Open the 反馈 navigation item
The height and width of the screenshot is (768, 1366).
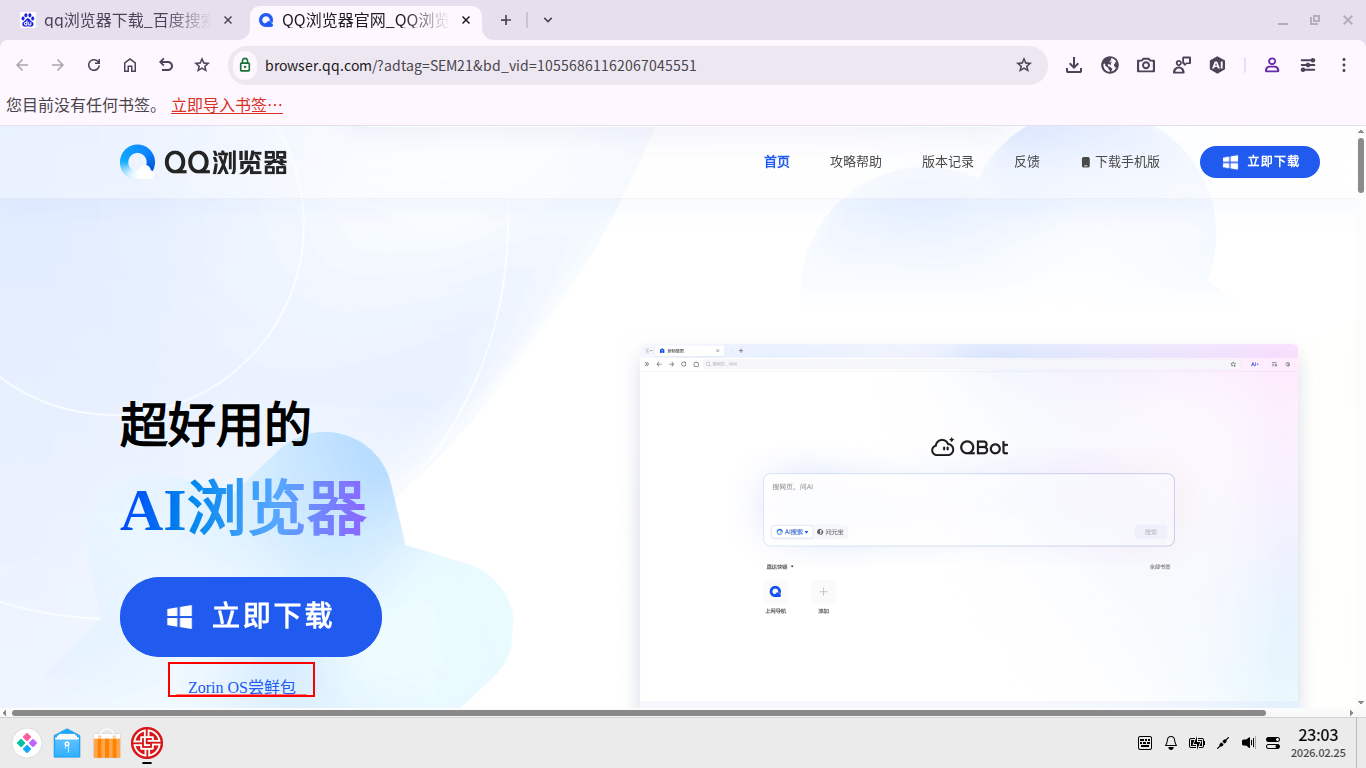(1027, 162)
